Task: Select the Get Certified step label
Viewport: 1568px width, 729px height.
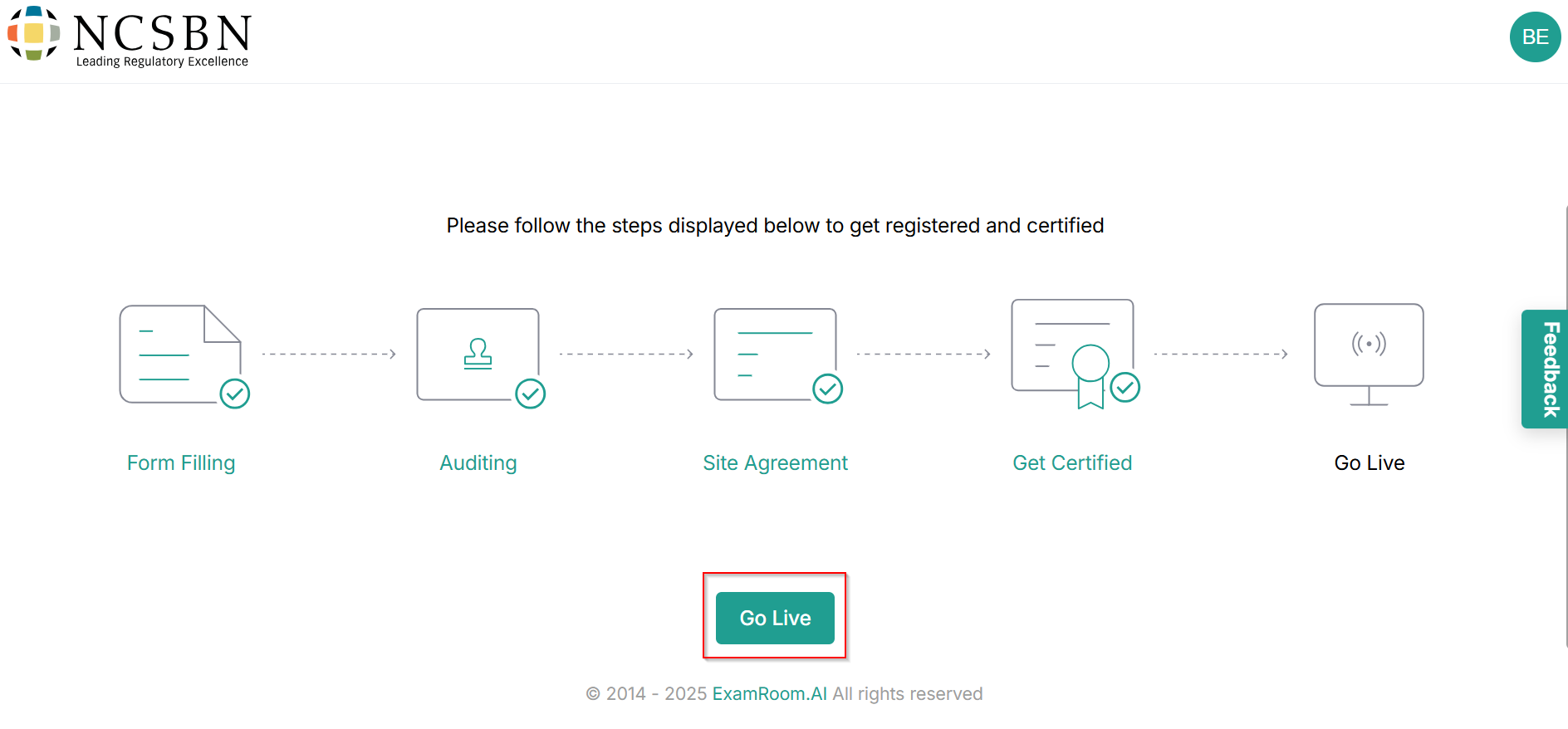Action: pos(1072,463)
